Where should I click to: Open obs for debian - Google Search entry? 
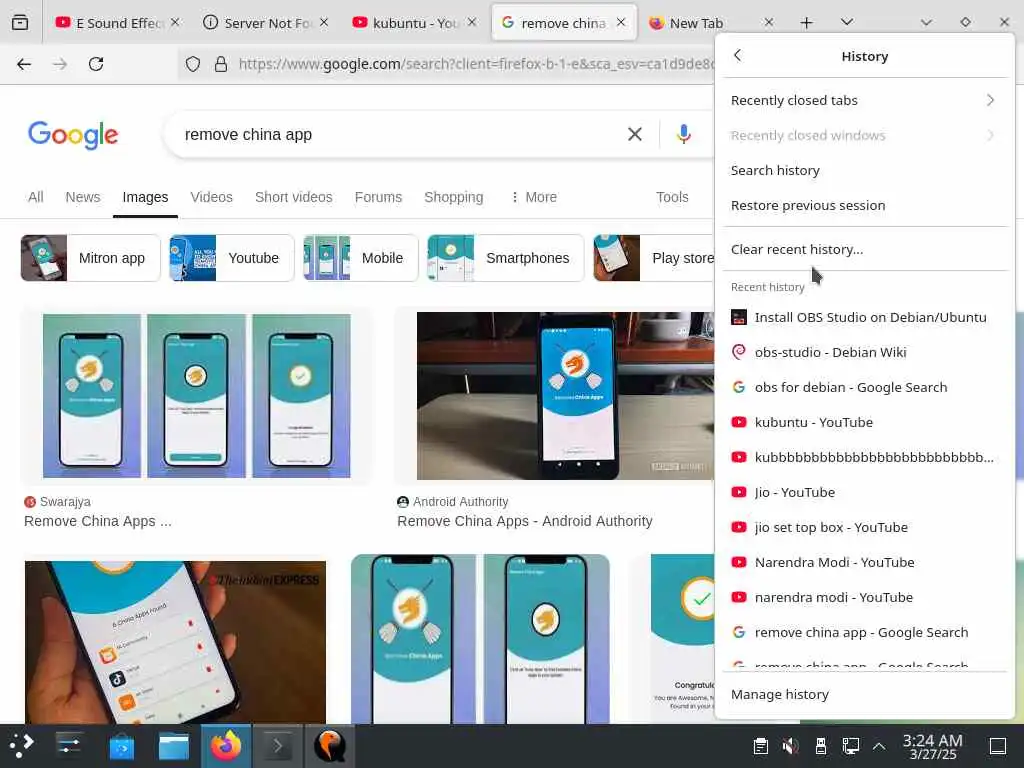[865, 387]
